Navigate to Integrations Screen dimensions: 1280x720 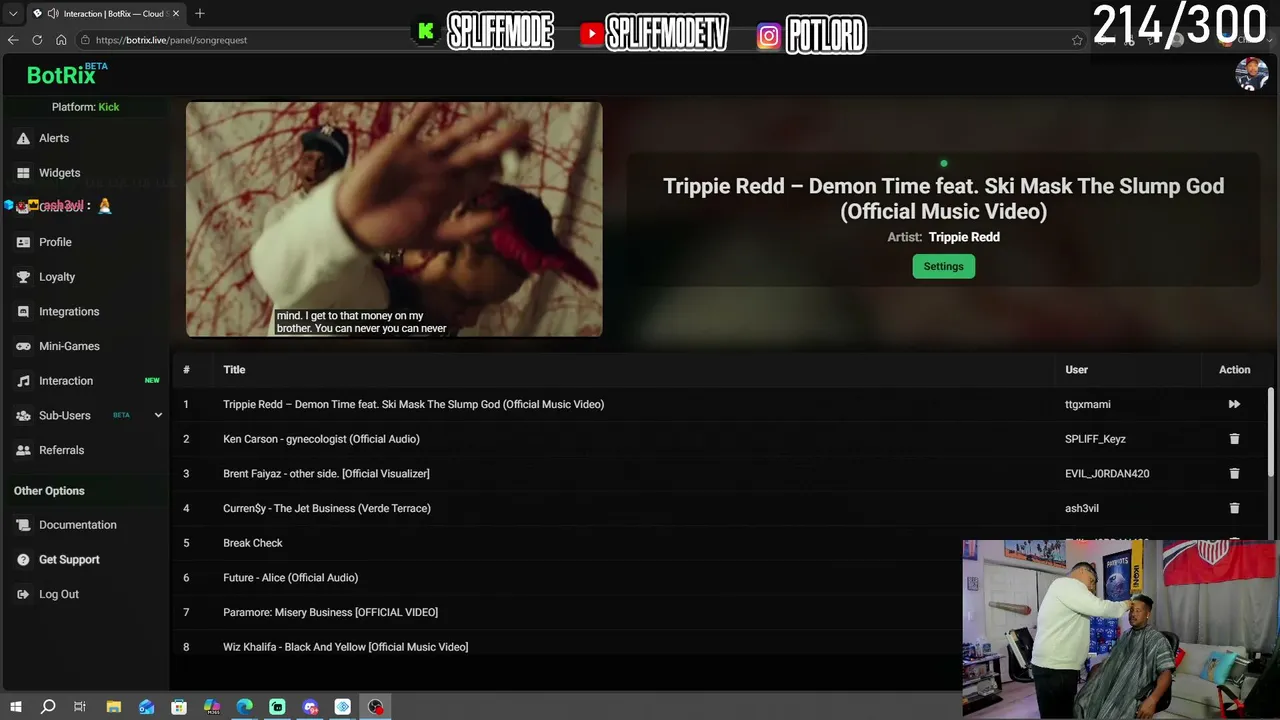pyautogui.click(x=69, y=312)
